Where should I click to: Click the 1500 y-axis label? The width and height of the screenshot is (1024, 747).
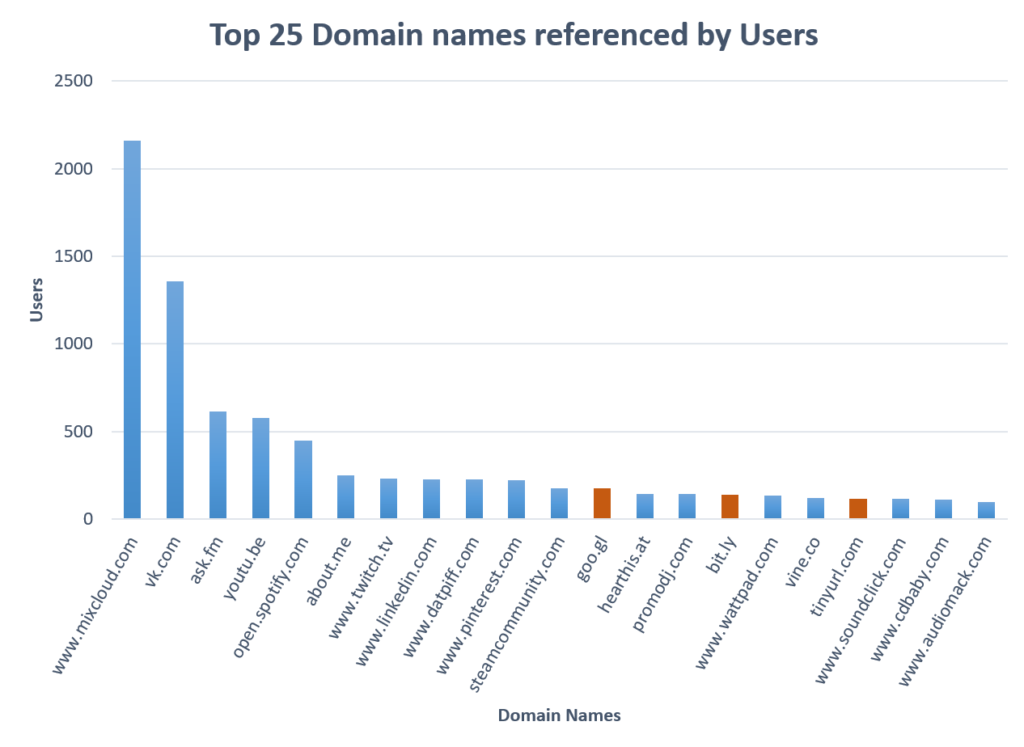point(73,256)
